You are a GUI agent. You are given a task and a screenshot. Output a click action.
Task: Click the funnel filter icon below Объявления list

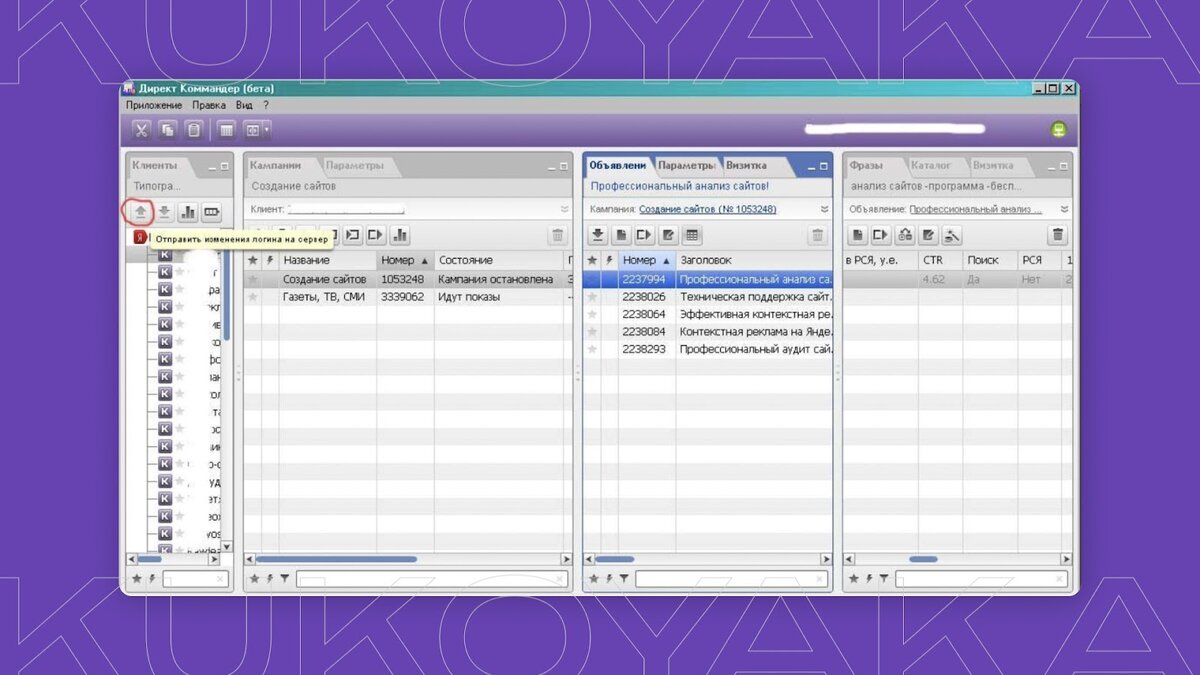pos(624,578)
